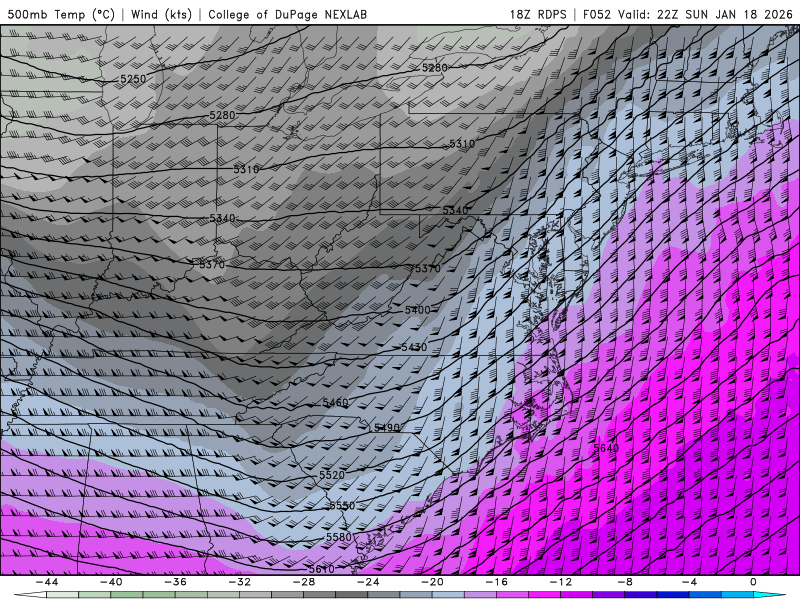
Task: Click the 18Z RDPS model run label
Action: tap(538, 14)
